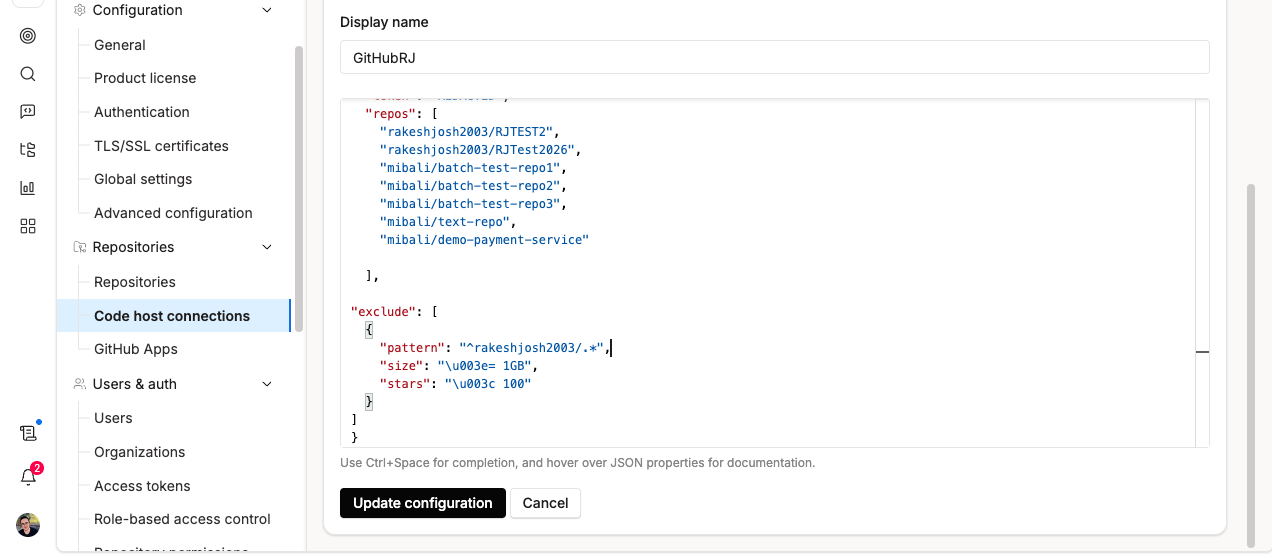This screenshot has height=558, width=1272.
Task: Go to Authentication settings page
Action: (141, 112)
